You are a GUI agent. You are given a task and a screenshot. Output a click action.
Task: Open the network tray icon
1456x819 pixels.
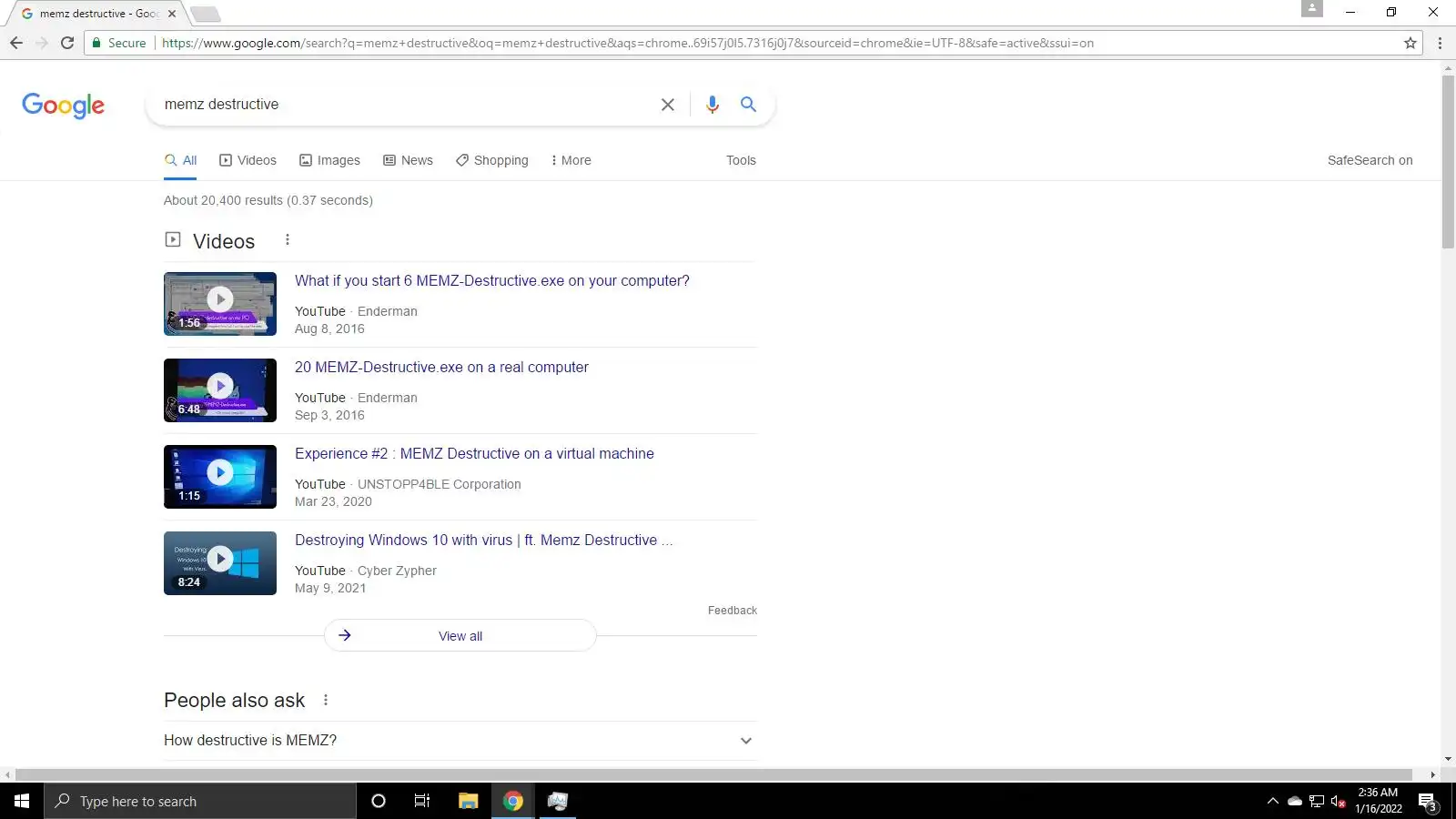[x=1316, y=802]
